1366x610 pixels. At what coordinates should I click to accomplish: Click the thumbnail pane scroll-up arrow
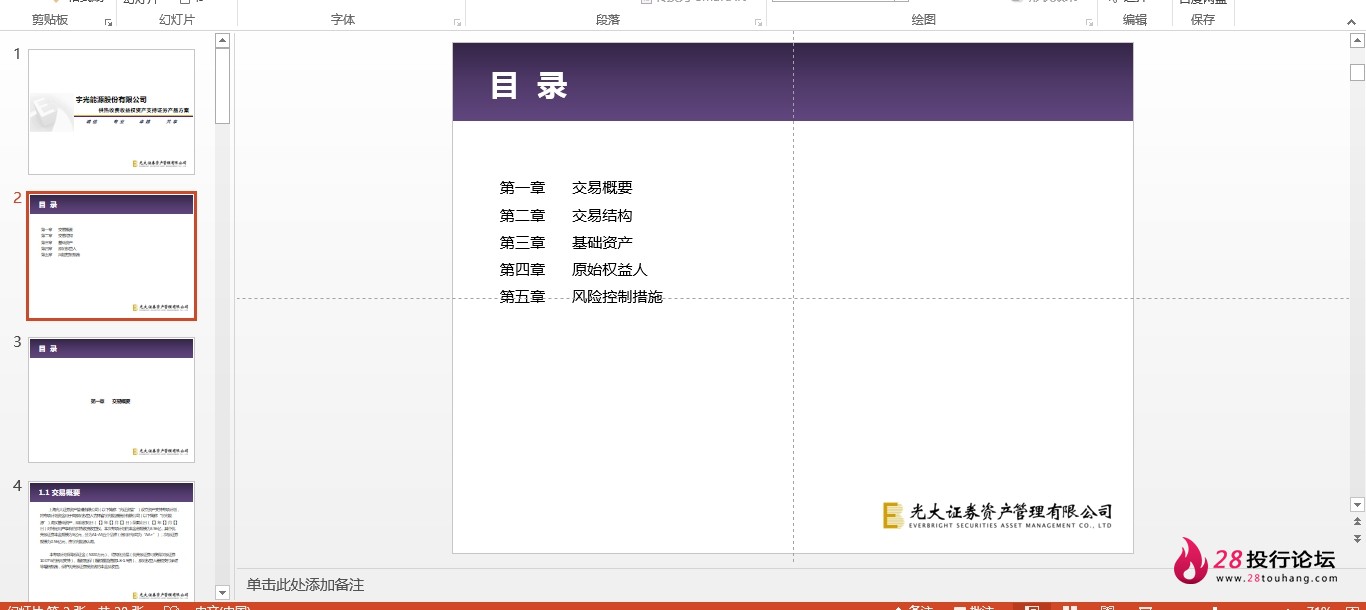point(223,41)
